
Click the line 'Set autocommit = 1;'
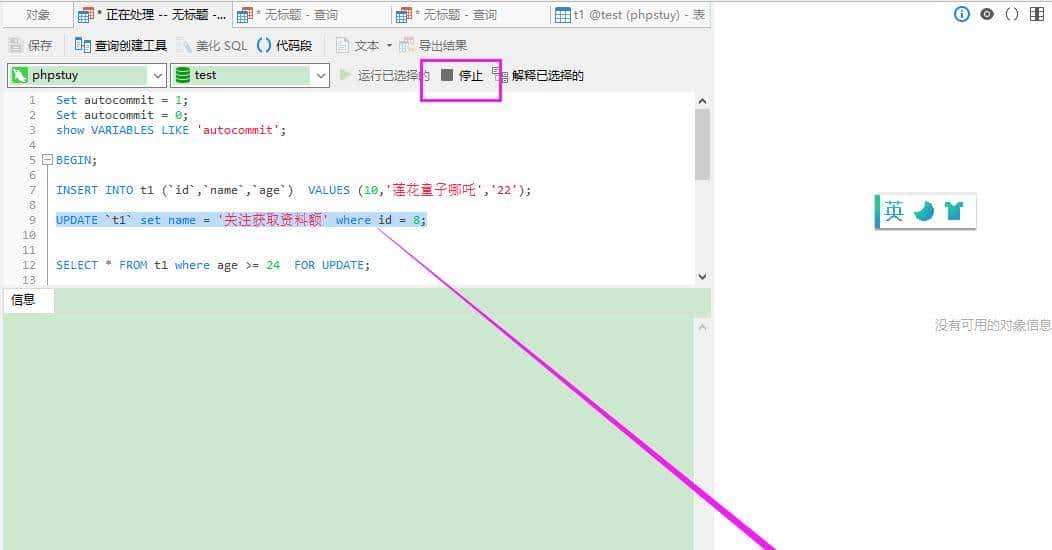(x=122, y=100)
